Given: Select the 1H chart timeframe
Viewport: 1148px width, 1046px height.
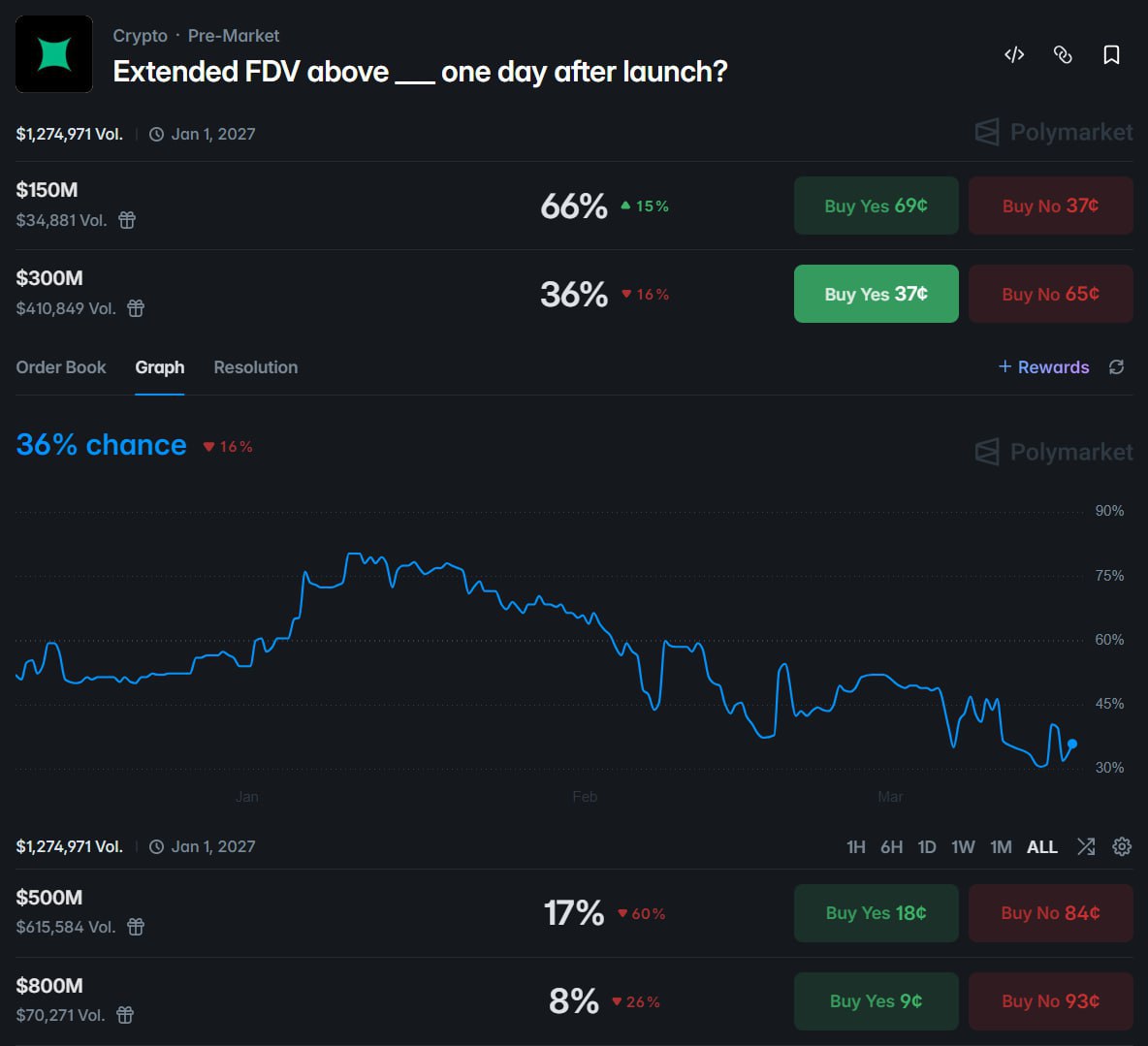Looking at the screenshot, I should (855, 847).
